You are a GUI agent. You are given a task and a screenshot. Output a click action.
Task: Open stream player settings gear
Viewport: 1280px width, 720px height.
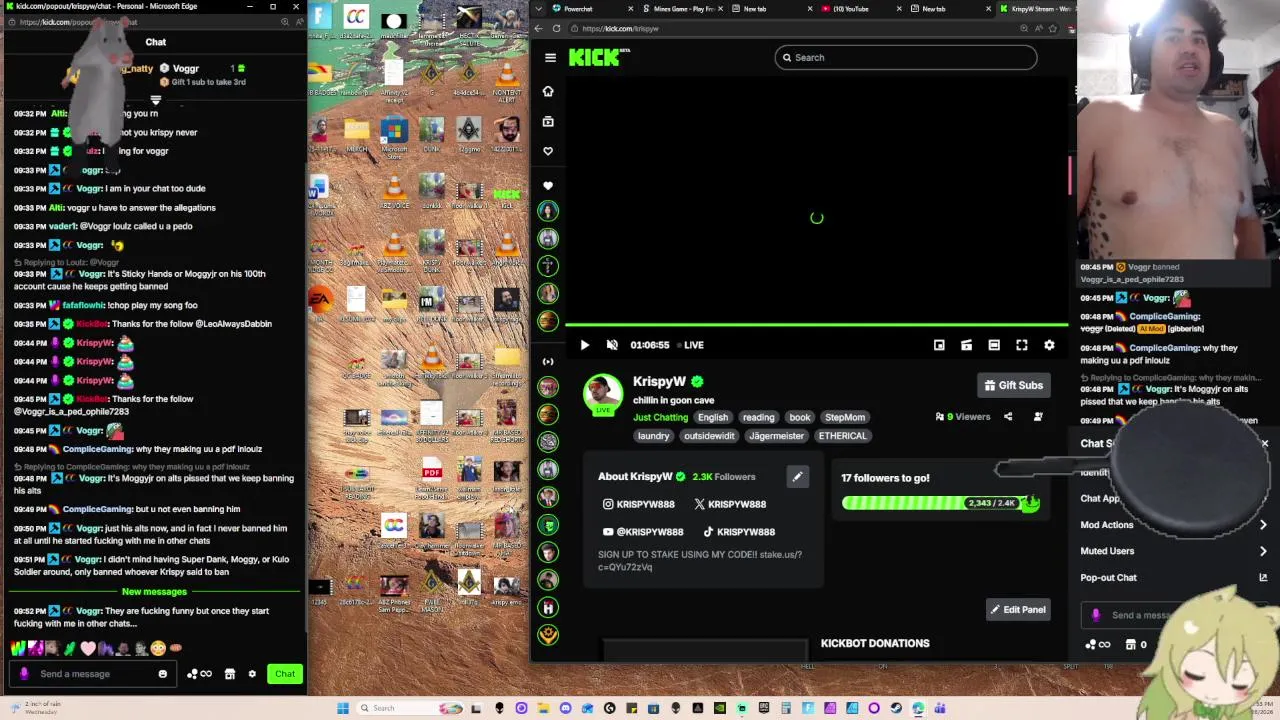[1049, 345]
